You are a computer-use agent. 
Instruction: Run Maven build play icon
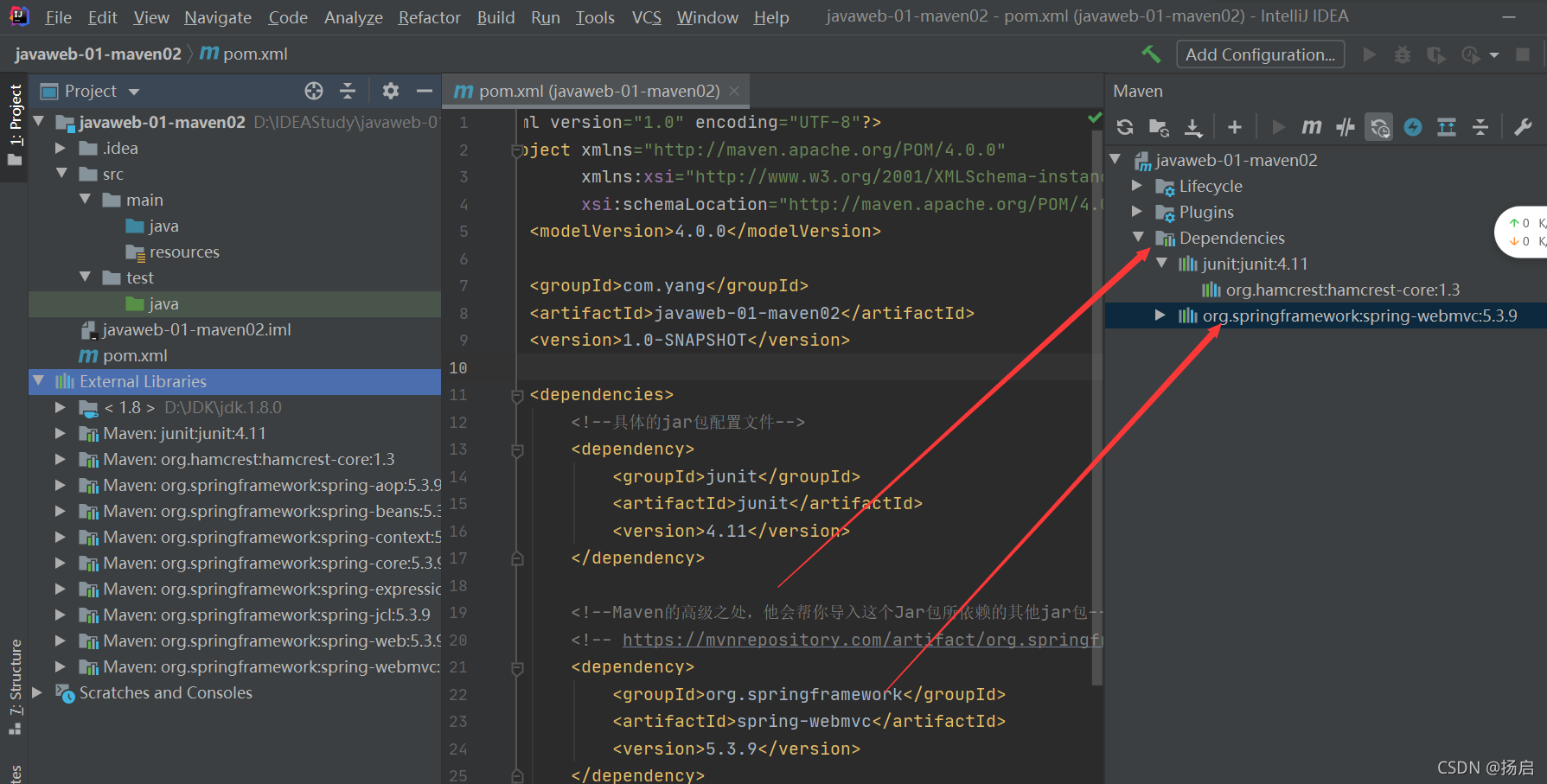[1278, 127]
